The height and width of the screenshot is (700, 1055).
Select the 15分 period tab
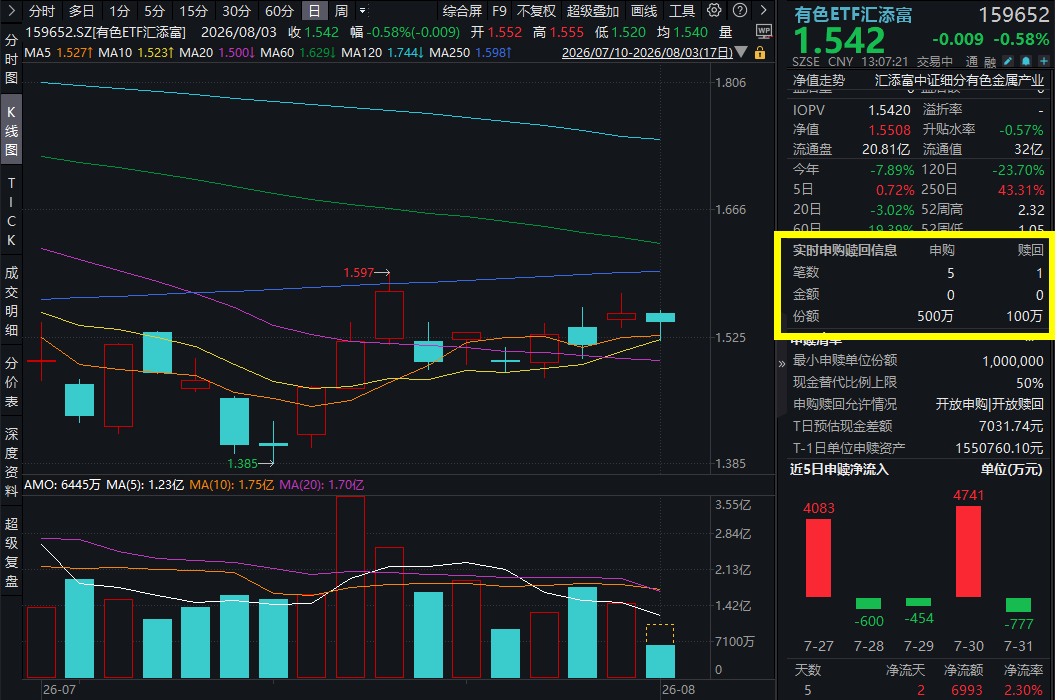click(194, 11)
